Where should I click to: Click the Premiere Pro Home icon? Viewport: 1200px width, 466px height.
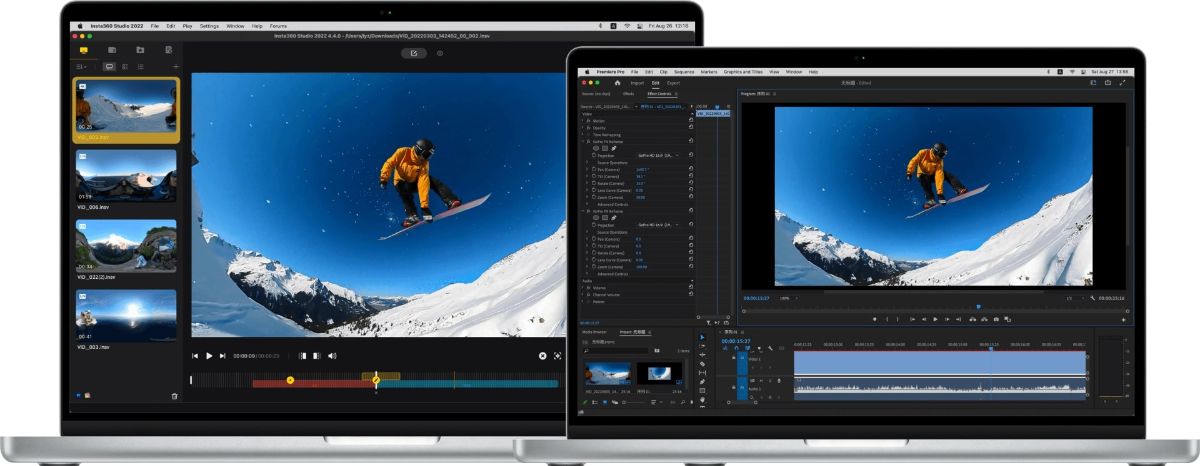[618, 83]
